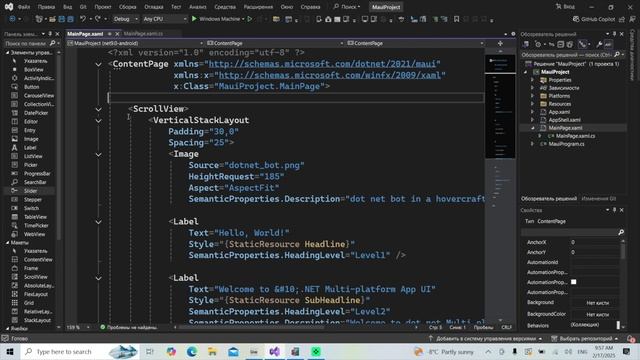Click the Start Without Debugging outline play icon

[250, 19]
